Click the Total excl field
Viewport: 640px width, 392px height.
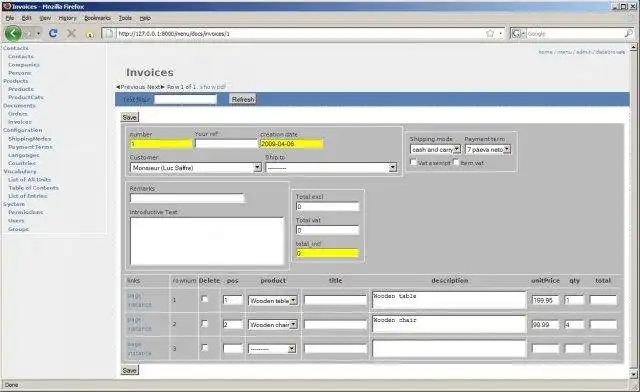[x=327, y=207]
